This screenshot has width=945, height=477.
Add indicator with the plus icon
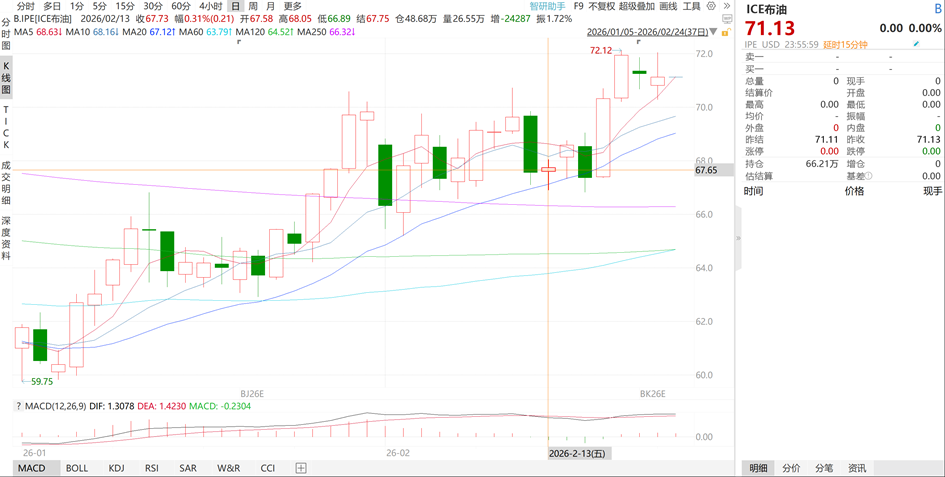tap(301, 468)
